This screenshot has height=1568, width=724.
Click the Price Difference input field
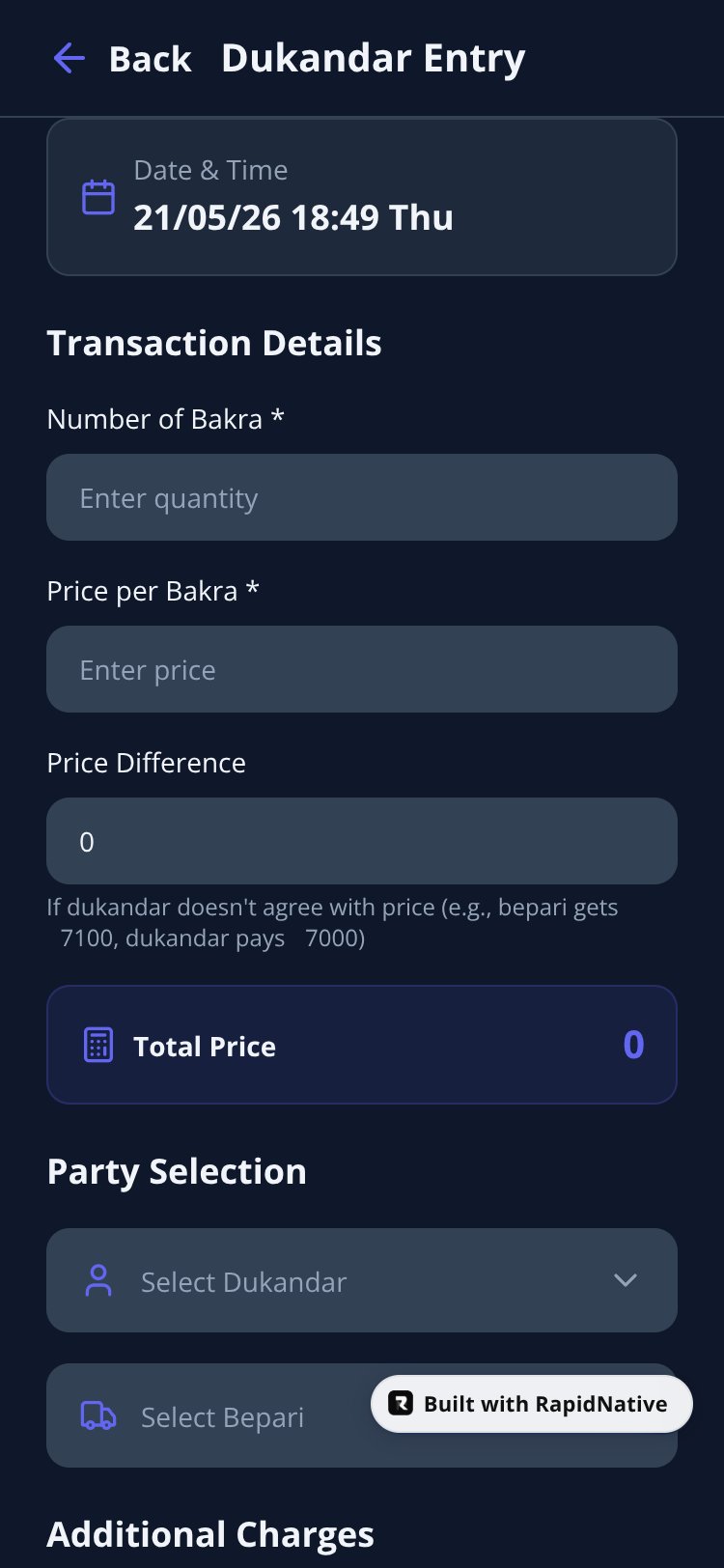coord(362,841)
